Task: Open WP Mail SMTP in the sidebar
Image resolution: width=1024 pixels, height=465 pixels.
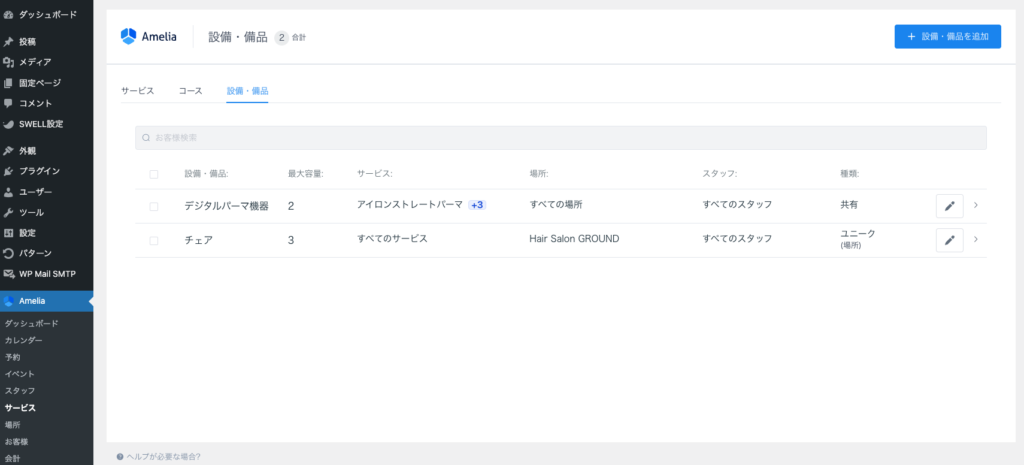Action: [x=47, y=274]
